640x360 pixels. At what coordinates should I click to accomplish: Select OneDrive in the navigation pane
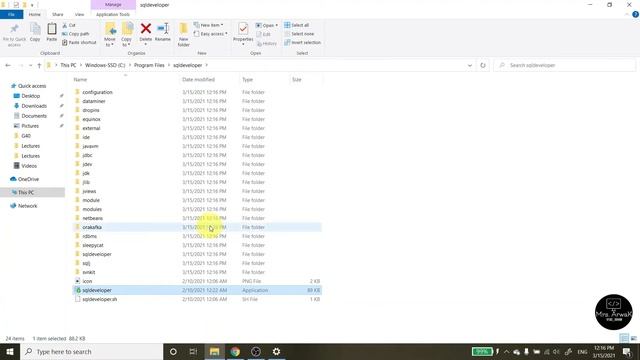[28, 179]
